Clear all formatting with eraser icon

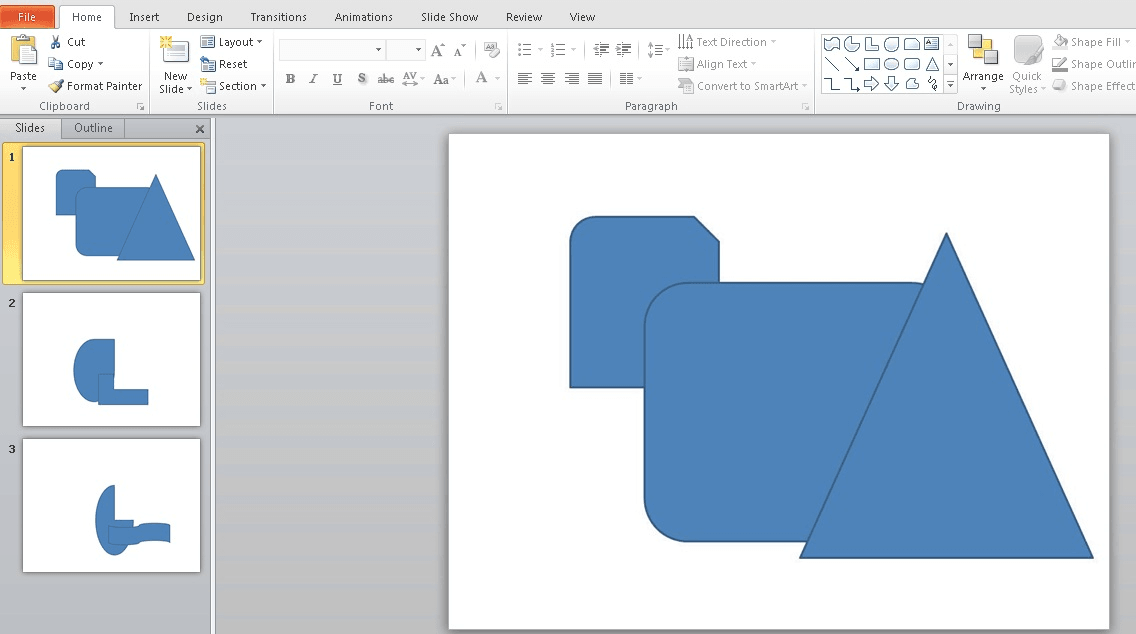tap(492, 50)
